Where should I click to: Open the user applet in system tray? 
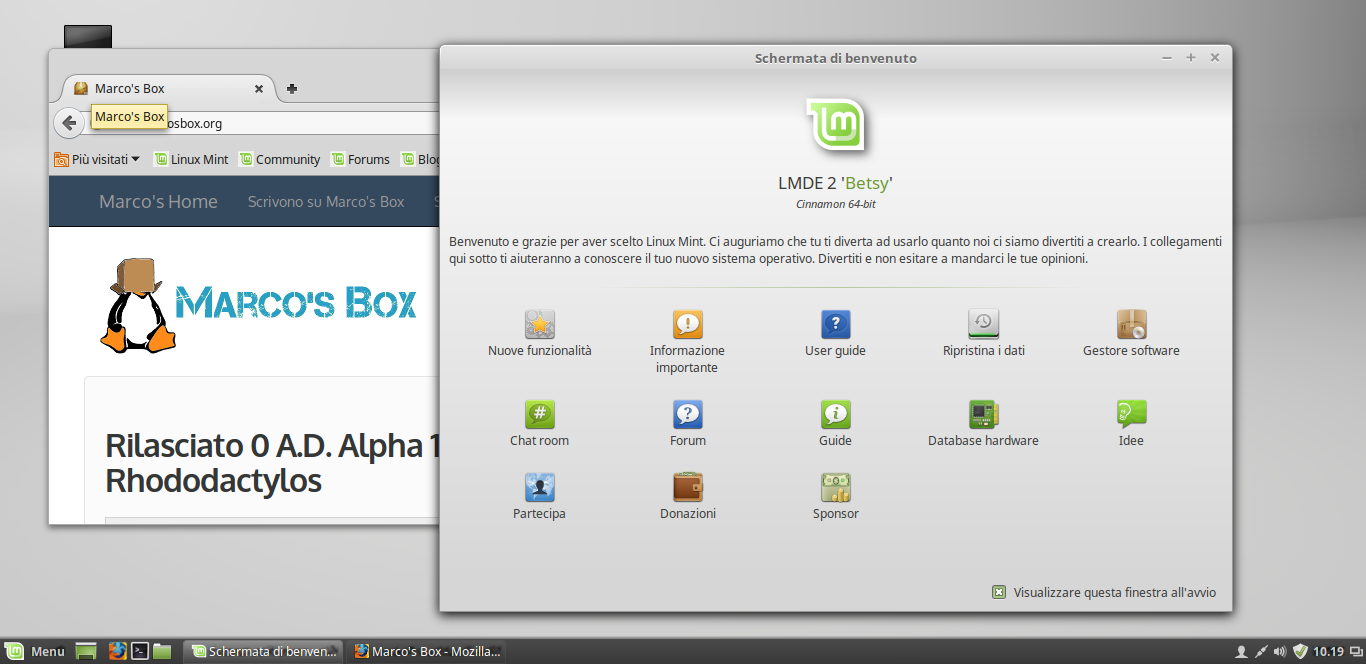click(x=1241, y=652)
